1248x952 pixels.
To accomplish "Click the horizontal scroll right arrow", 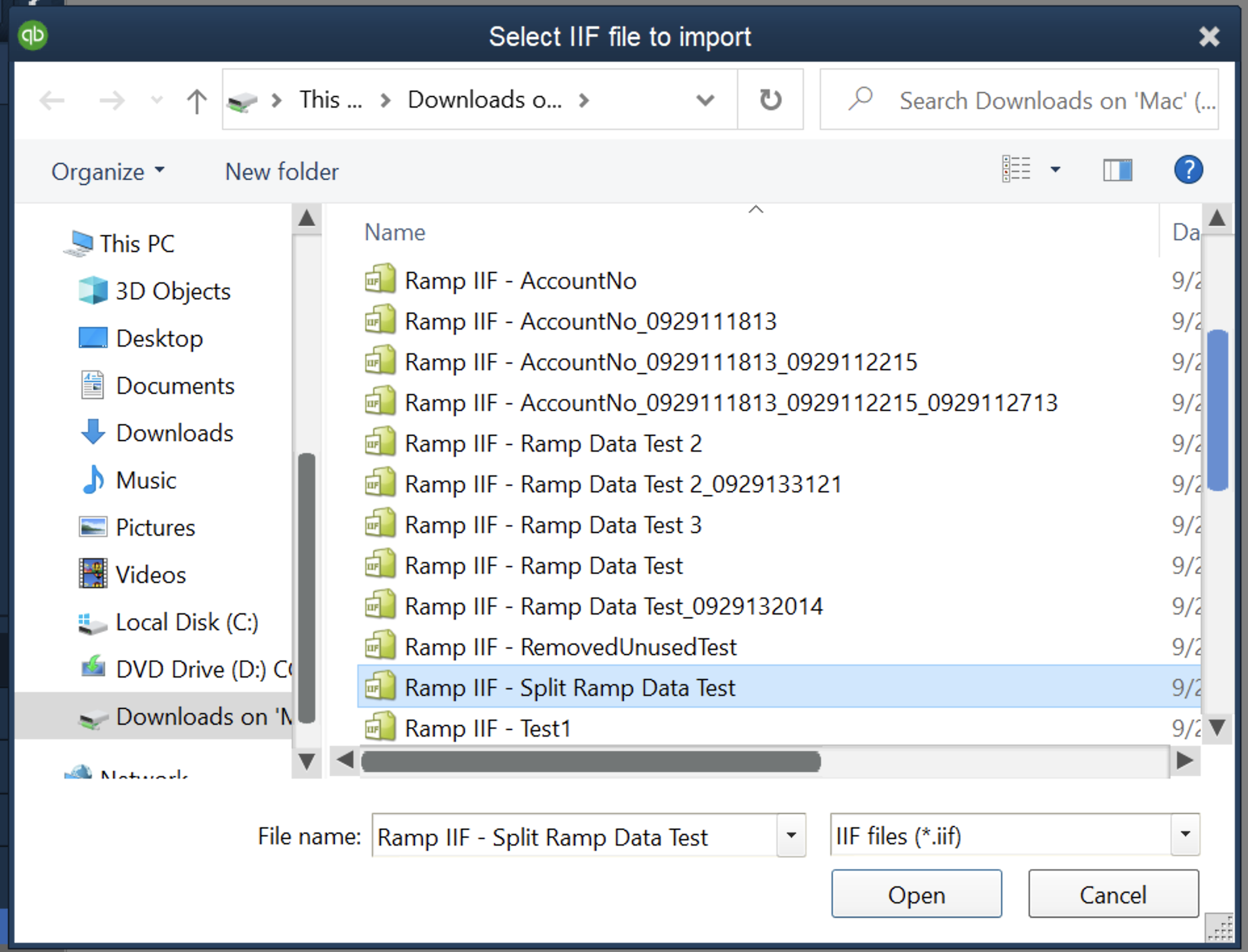I will (x=1185, y=761).
